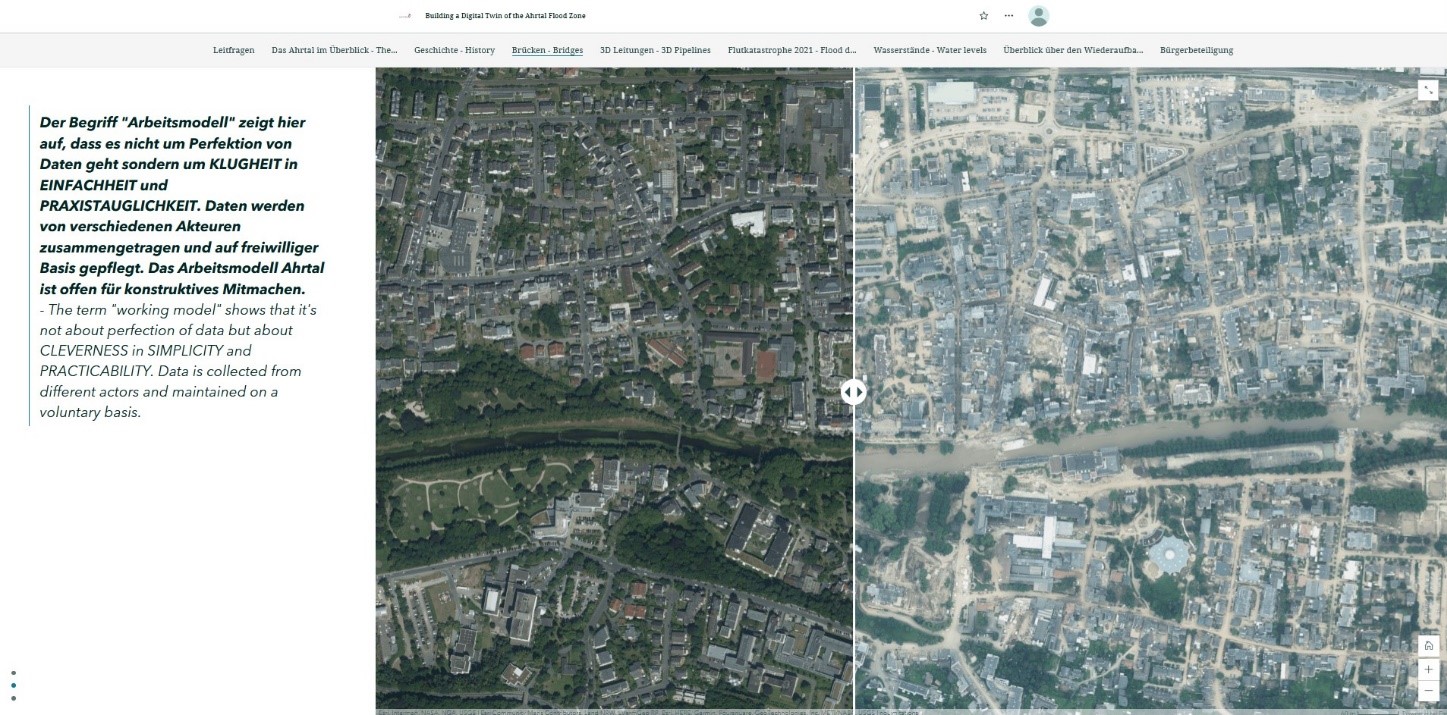Open the more options ellipsis menu
This screenshot has width=1447, height=715.
pos(1009,15)
